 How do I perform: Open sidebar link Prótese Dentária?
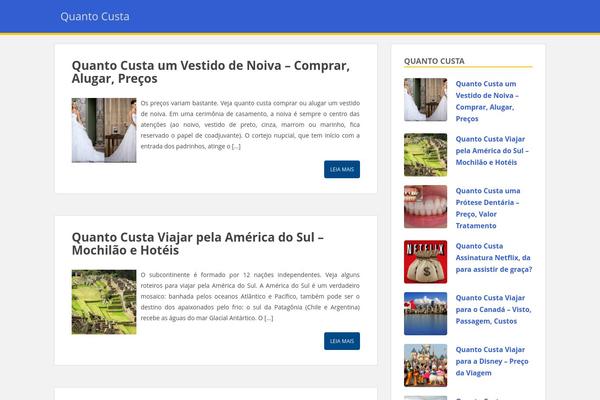pyautogui.click(x=488, y=208)
